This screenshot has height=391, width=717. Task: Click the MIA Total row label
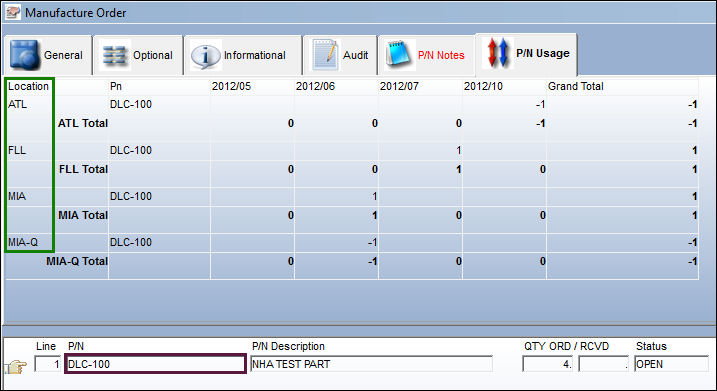point(83,215)
